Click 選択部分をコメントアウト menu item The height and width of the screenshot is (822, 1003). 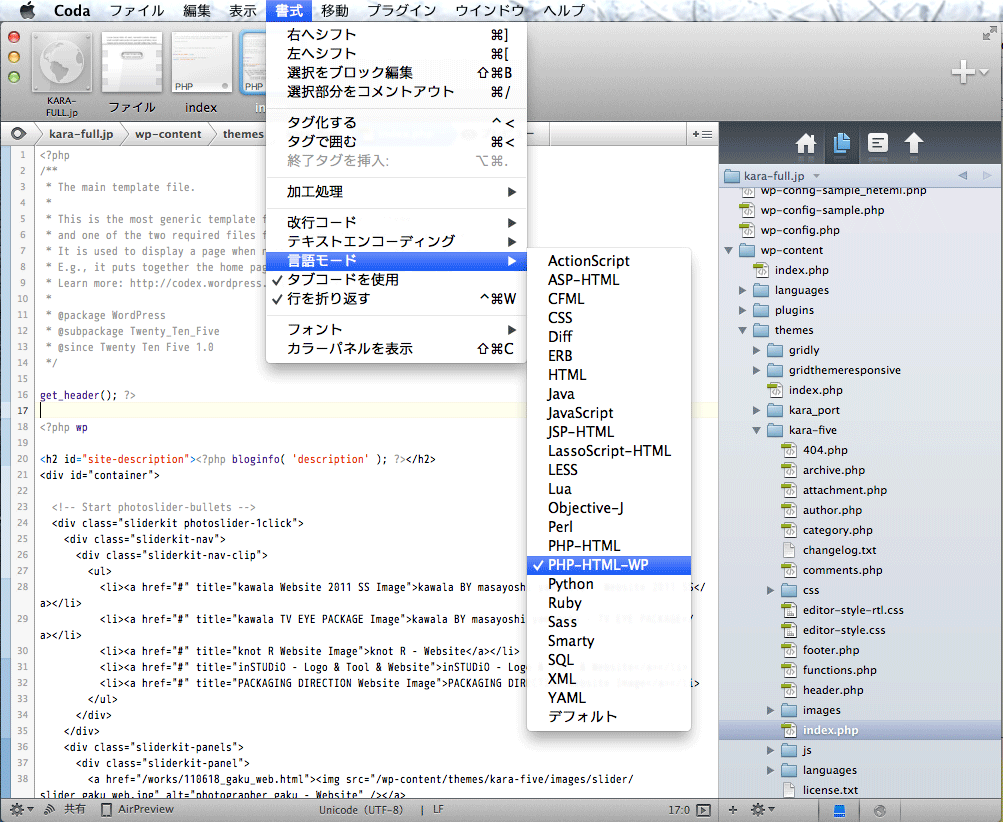[x=396, y=91]
